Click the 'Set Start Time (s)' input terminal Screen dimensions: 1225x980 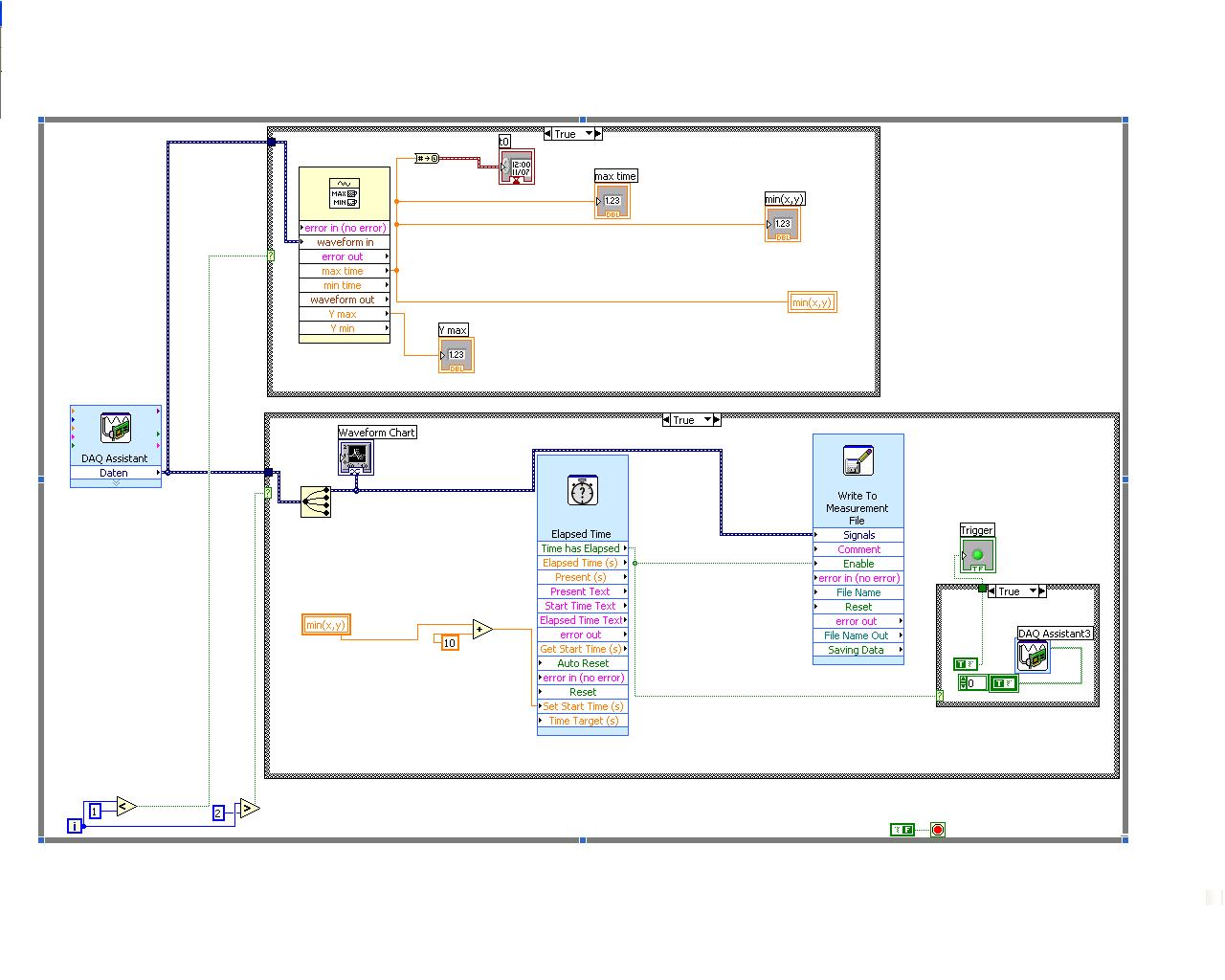[583, 706]
